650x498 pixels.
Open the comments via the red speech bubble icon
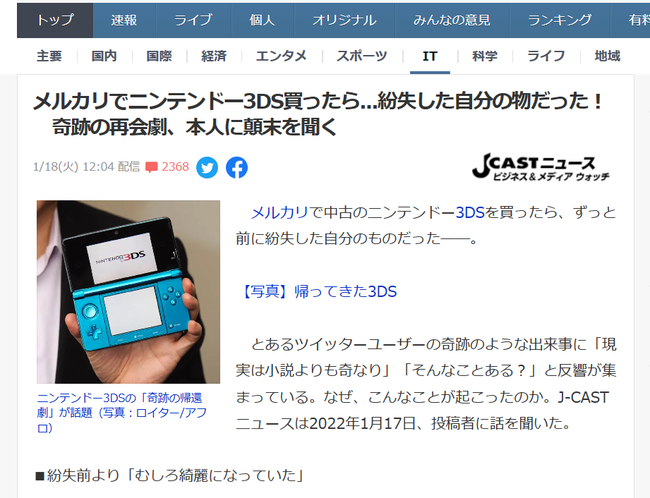point(151,167)
